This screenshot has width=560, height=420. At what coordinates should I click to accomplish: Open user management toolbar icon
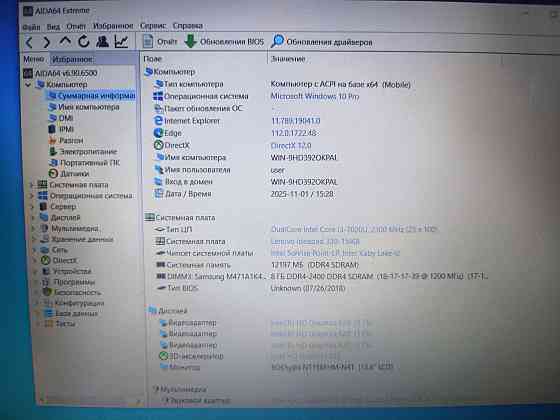[102, 42]
